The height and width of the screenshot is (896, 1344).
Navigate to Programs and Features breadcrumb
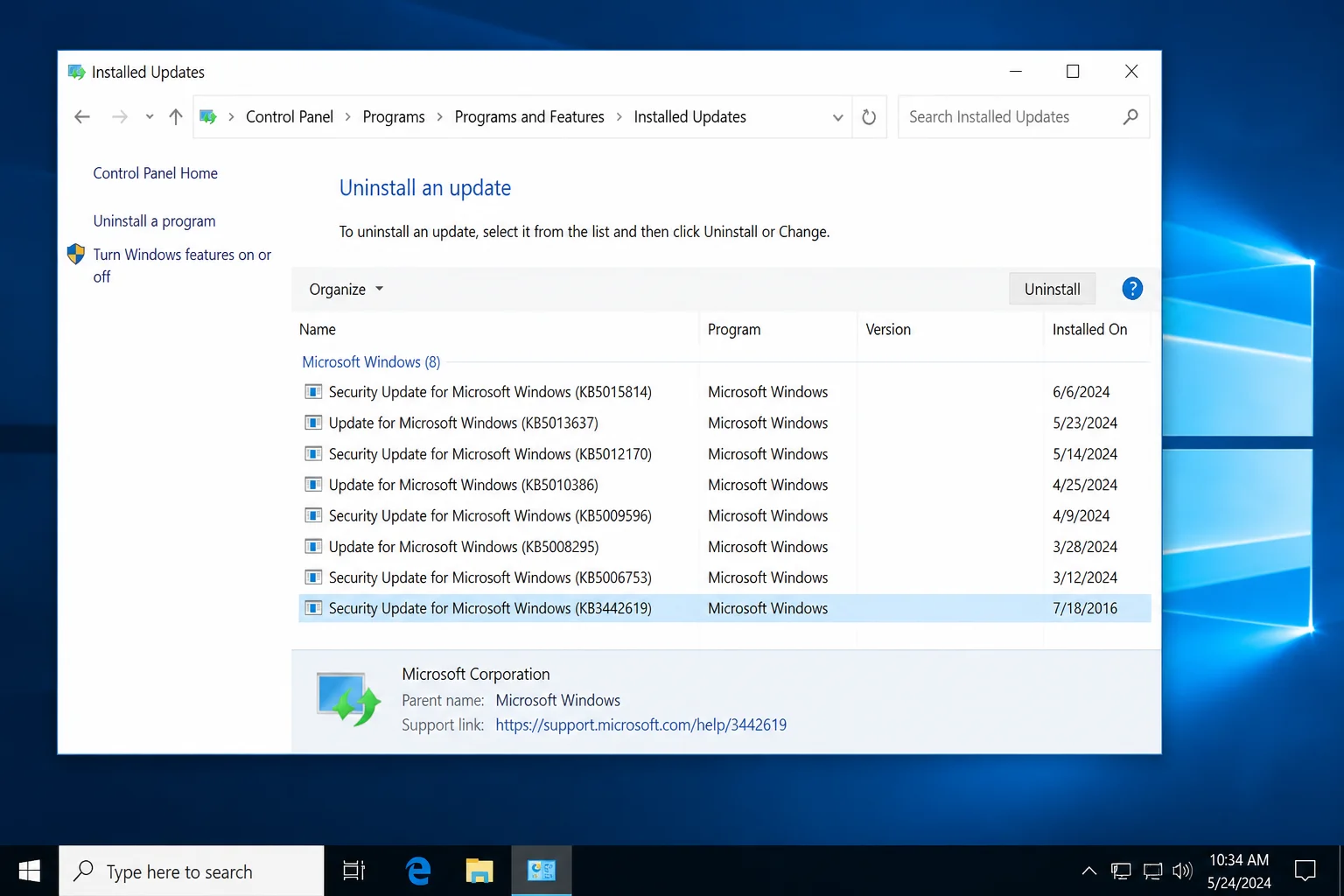529,117
